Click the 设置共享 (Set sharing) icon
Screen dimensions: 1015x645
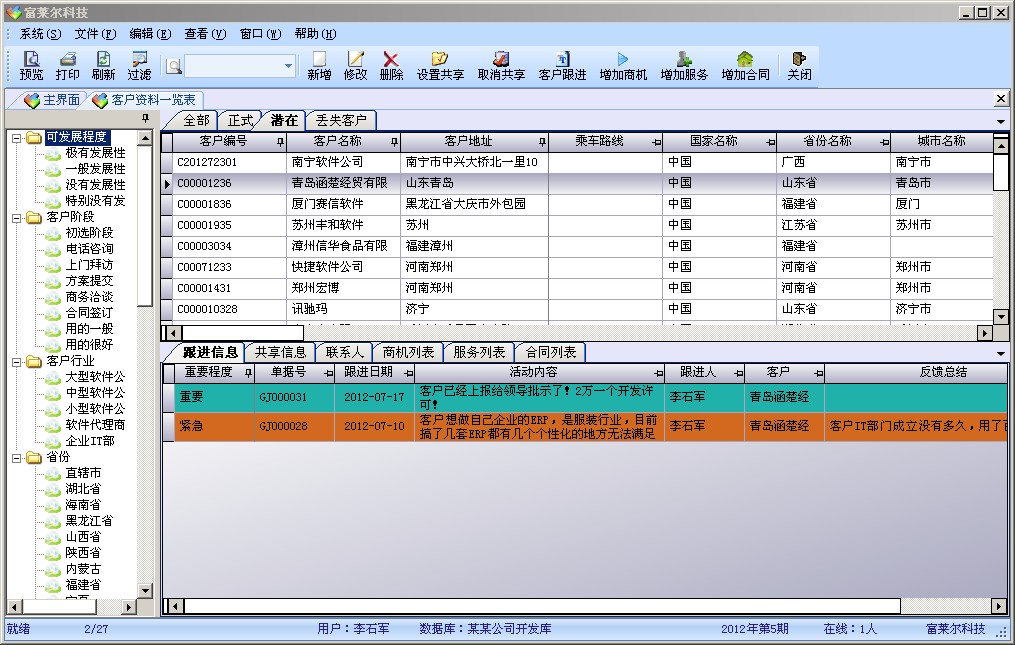(440, 60)
